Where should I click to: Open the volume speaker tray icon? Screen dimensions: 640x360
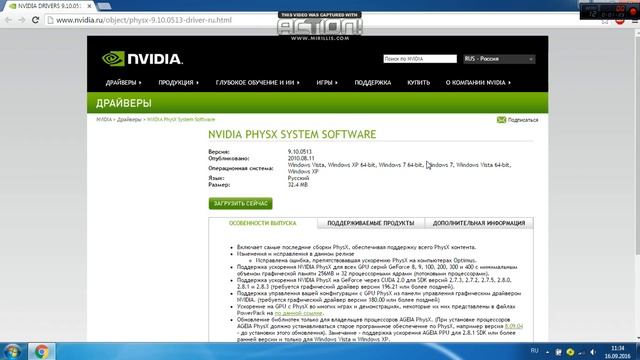pyautogui.click(x=593, y=352)
